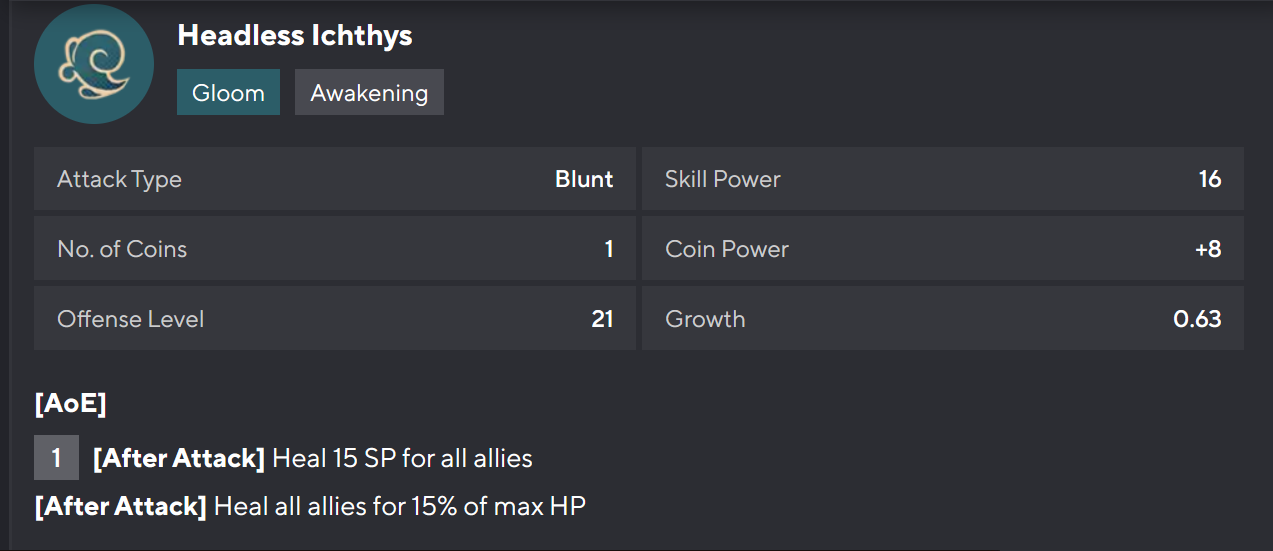
Task: Click the Headless Ichthys title
Action: (x=295, y=36)
